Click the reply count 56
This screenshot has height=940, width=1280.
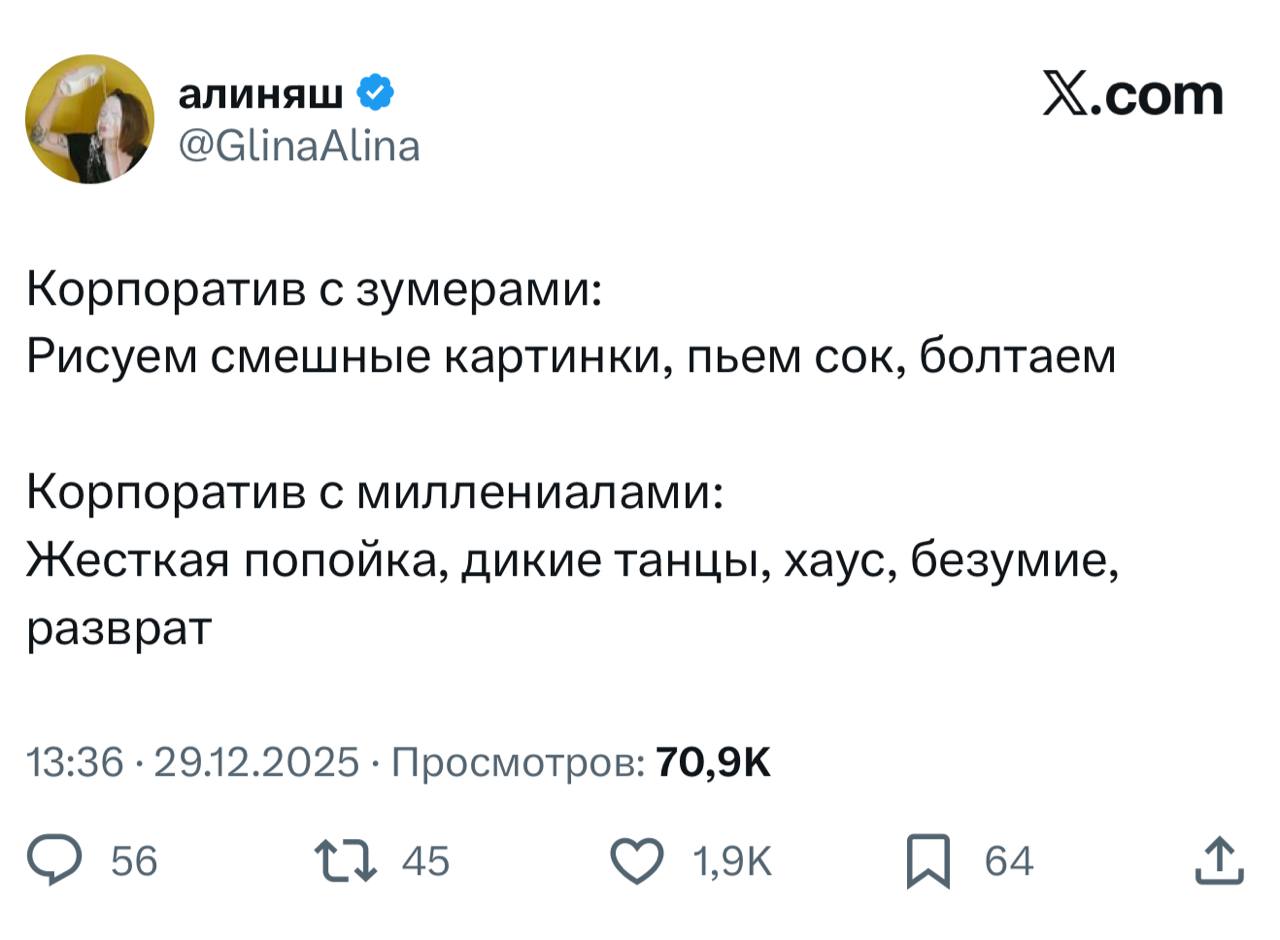[134, 861]
